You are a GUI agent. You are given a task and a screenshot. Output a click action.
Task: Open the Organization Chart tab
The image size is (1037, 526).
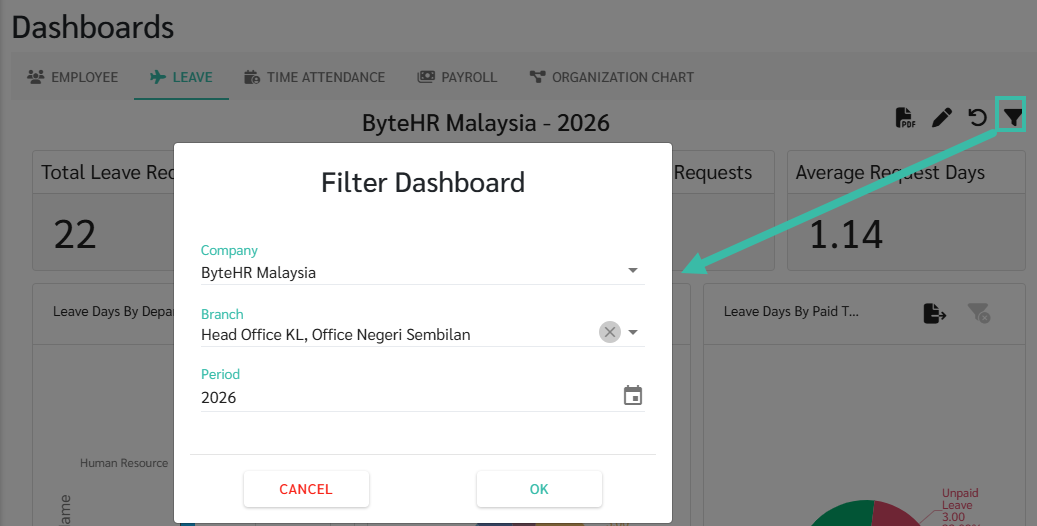(x=612, y=77)
